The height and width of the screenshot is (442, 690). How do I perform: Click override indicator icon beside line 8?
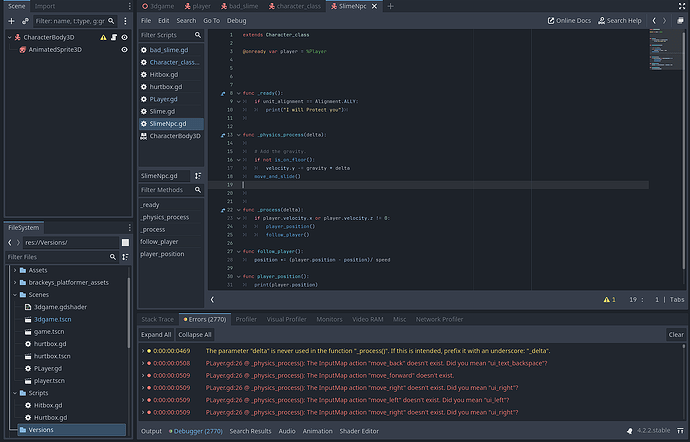[223, 93]
